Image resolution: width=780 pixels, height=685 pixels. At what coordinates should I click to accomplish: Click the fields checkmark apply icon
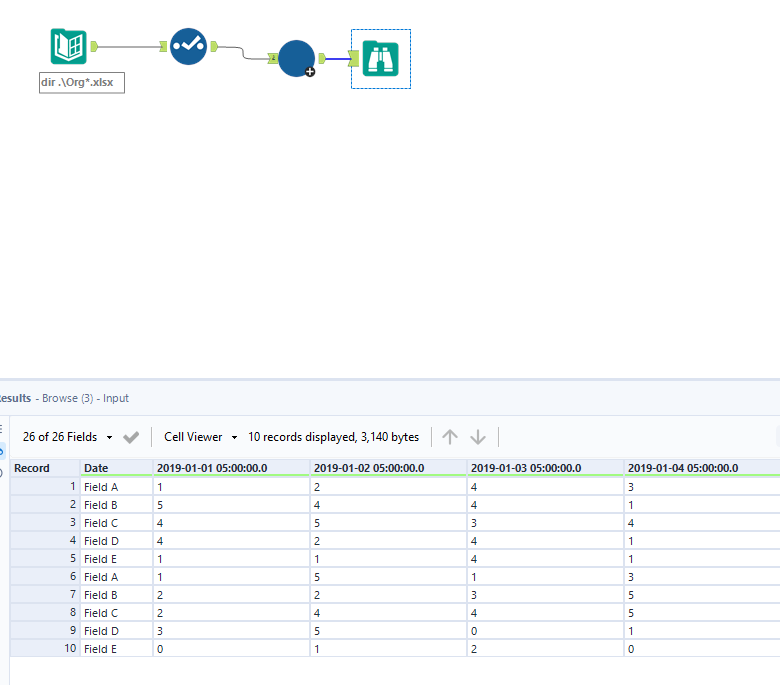[x=131, y=437]
